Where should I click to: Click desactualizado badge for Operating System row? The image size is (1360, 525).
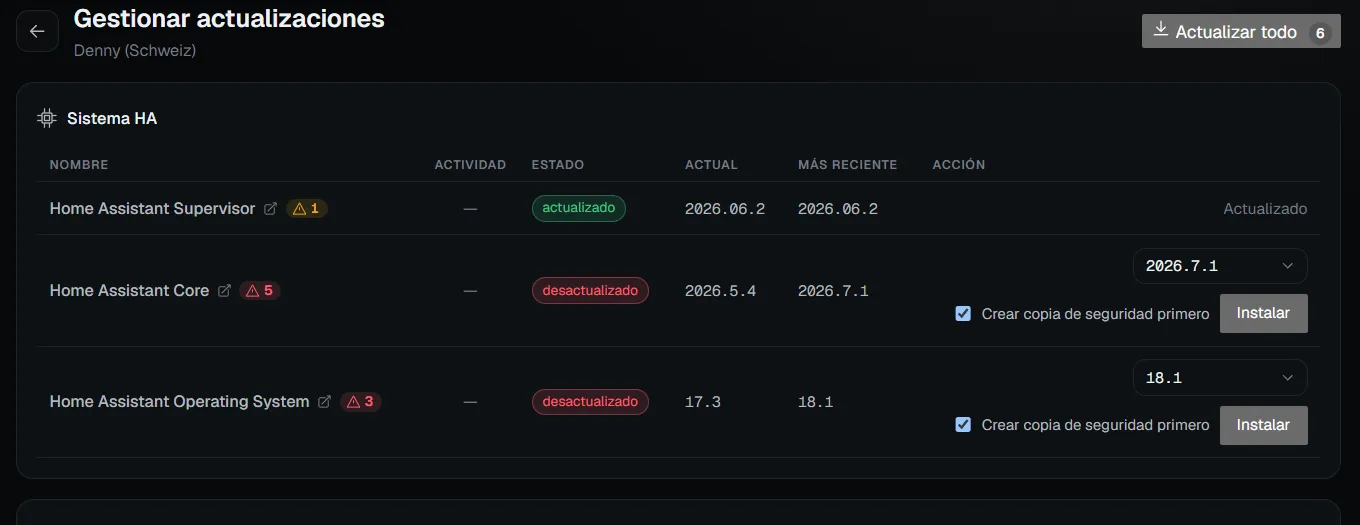tap(590, 402)
